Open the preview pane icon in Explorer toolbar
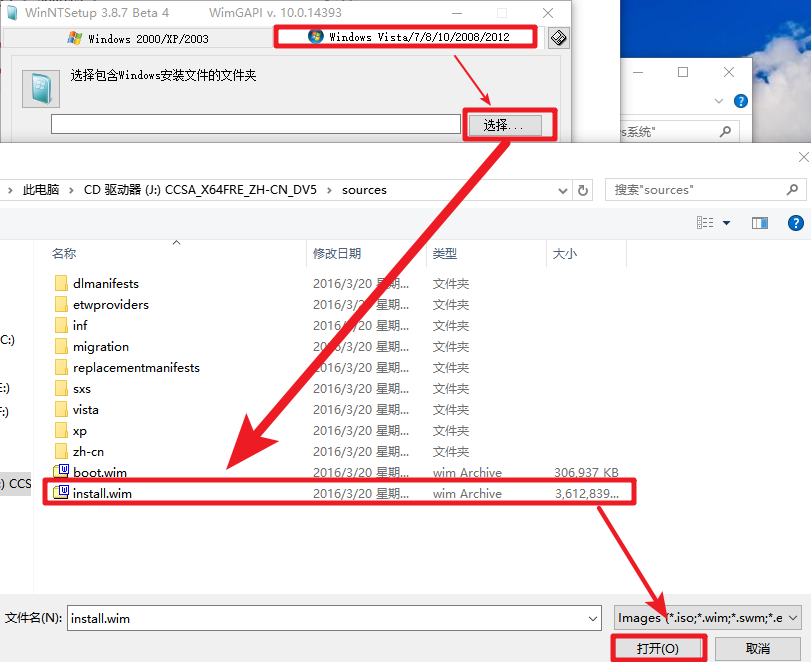This screenshot has height=662, width=811. 759,222
